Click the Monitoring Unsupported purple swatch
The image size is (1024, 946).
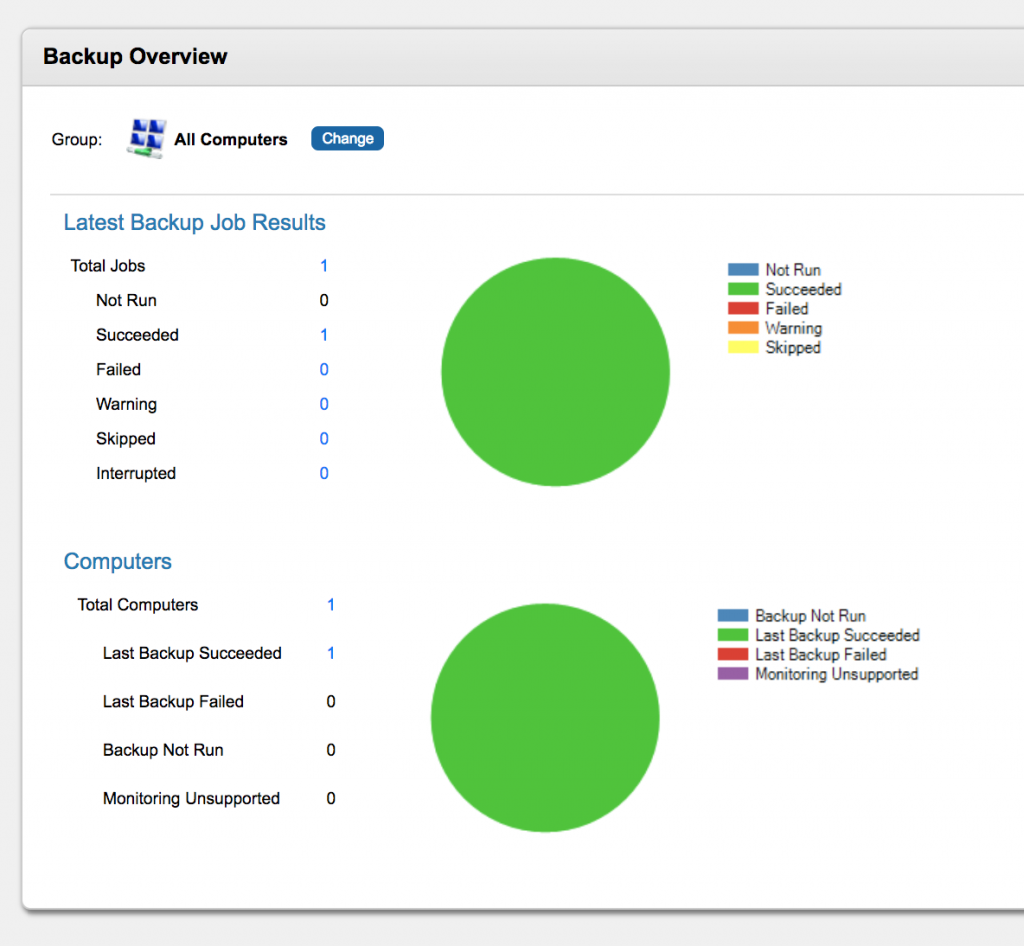[x=733, y=674]
